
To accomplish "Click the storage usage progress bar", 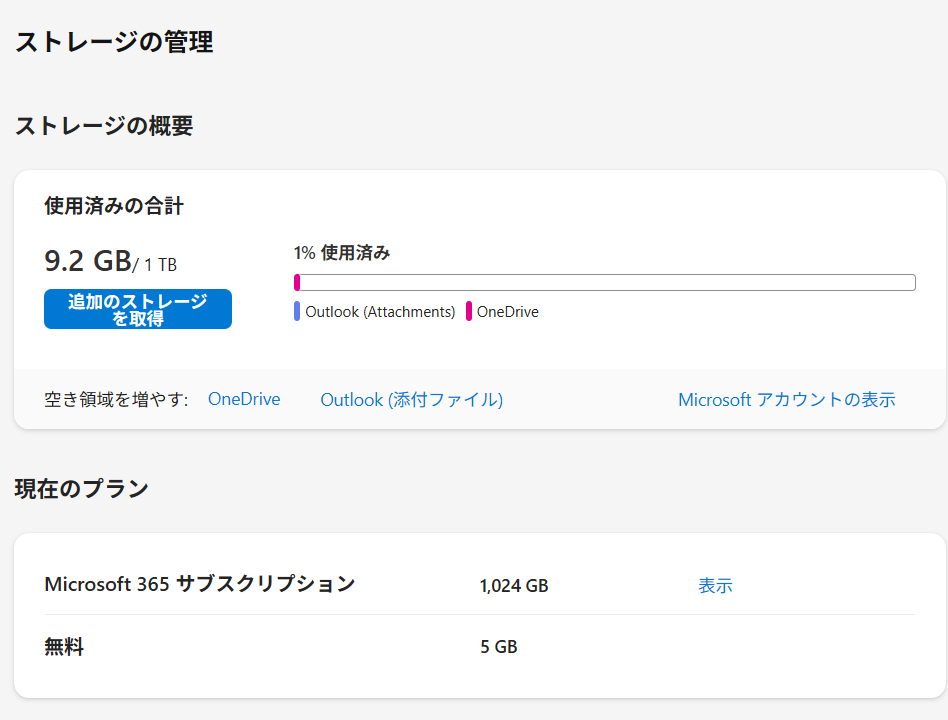I will [x=605, y=282].
